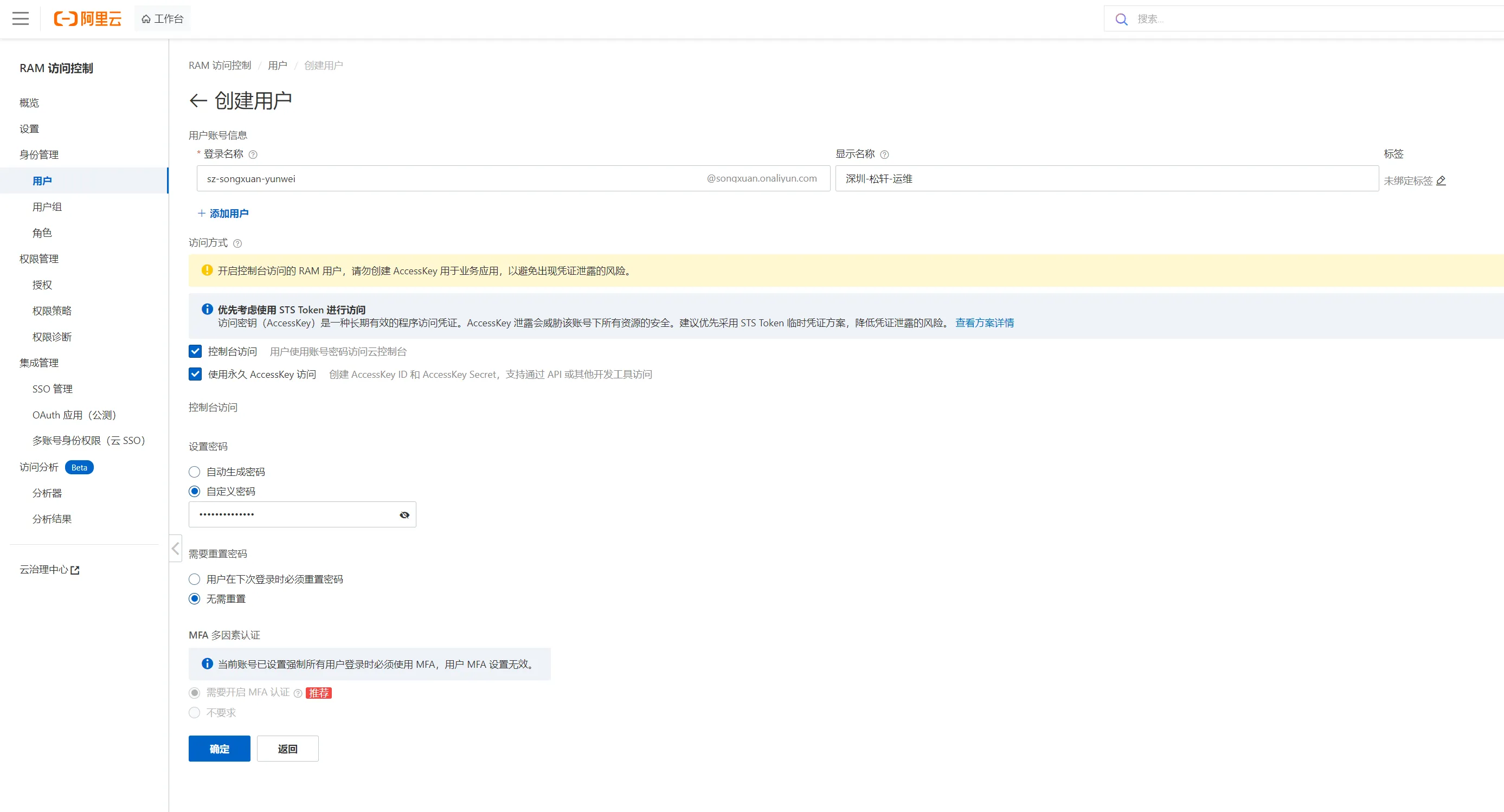Open the hamburger navigation menu
The width and height of the screenshot is (1504, 812).
(21, 18)
